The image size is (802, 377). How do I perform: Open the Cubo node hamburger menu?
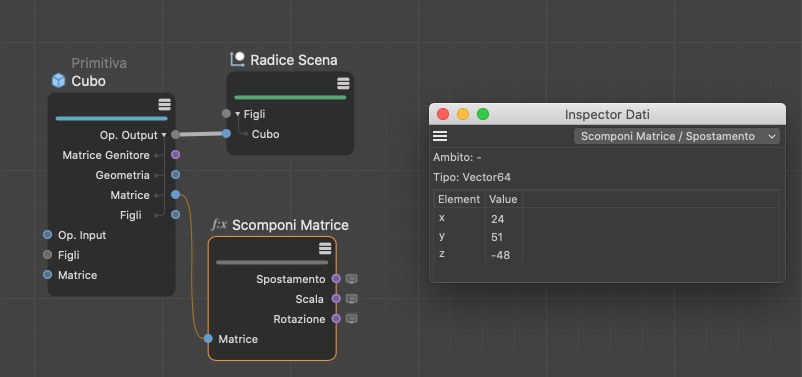(x=164, y=105)
